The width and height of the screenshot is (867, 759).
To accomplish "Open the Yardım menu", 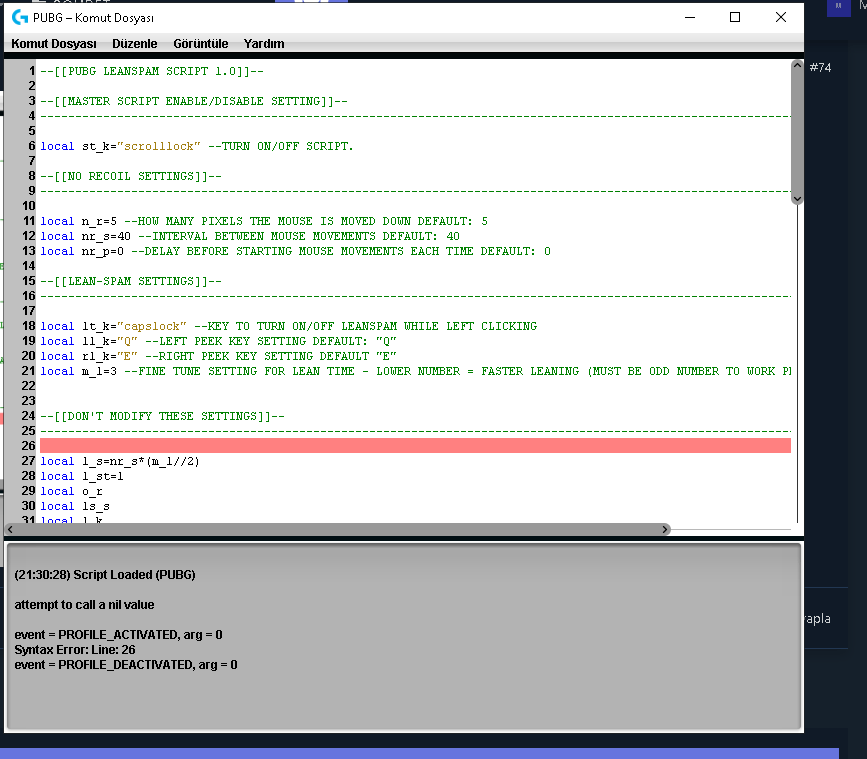I will [264, 44].
